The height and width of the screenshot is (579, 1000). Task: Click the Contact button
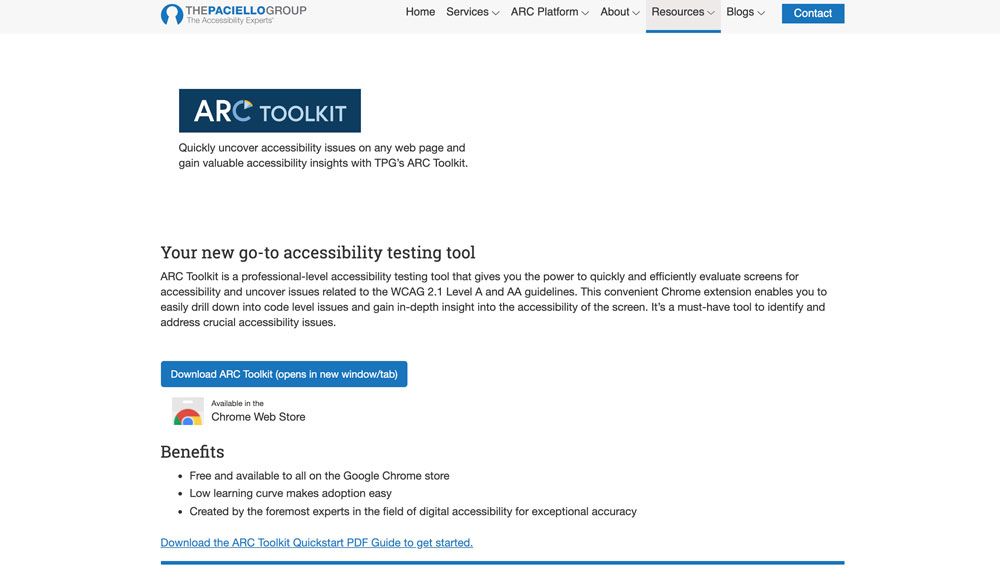coord(812,13)
